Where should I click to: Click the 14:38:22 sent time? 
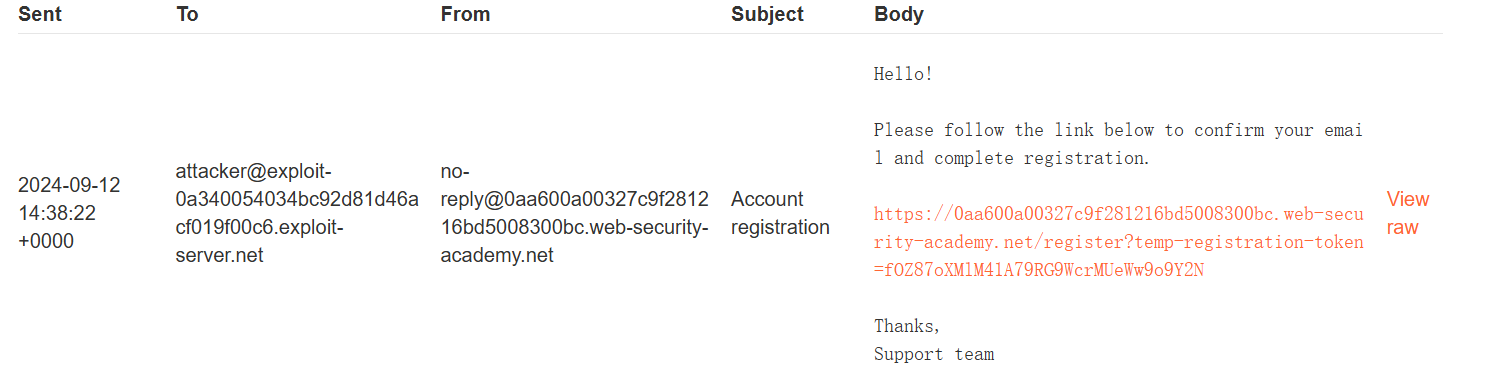pos(57,213)
